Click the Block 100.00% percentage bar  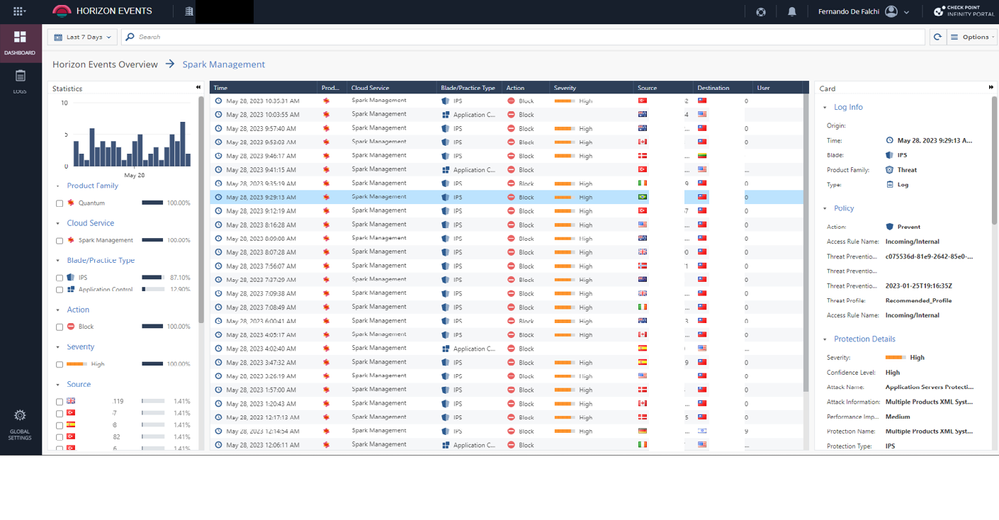click(x=153, y=327)
